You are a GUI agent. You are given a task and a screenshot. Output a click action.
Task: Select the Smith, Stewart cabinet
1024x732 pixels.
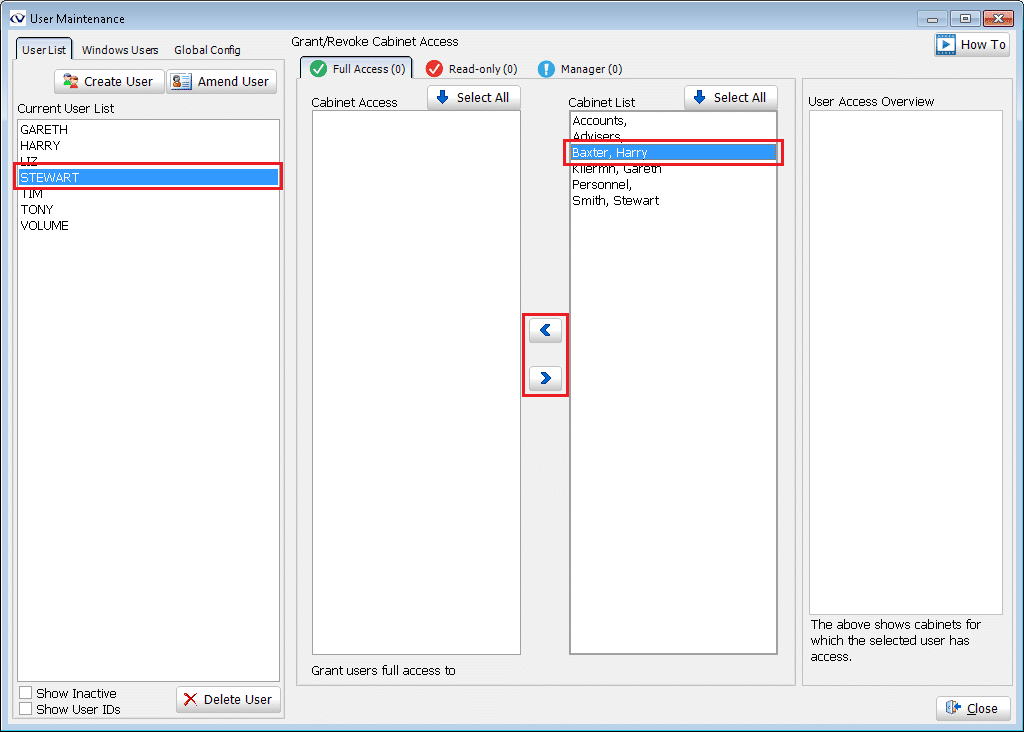pos(673,200)
